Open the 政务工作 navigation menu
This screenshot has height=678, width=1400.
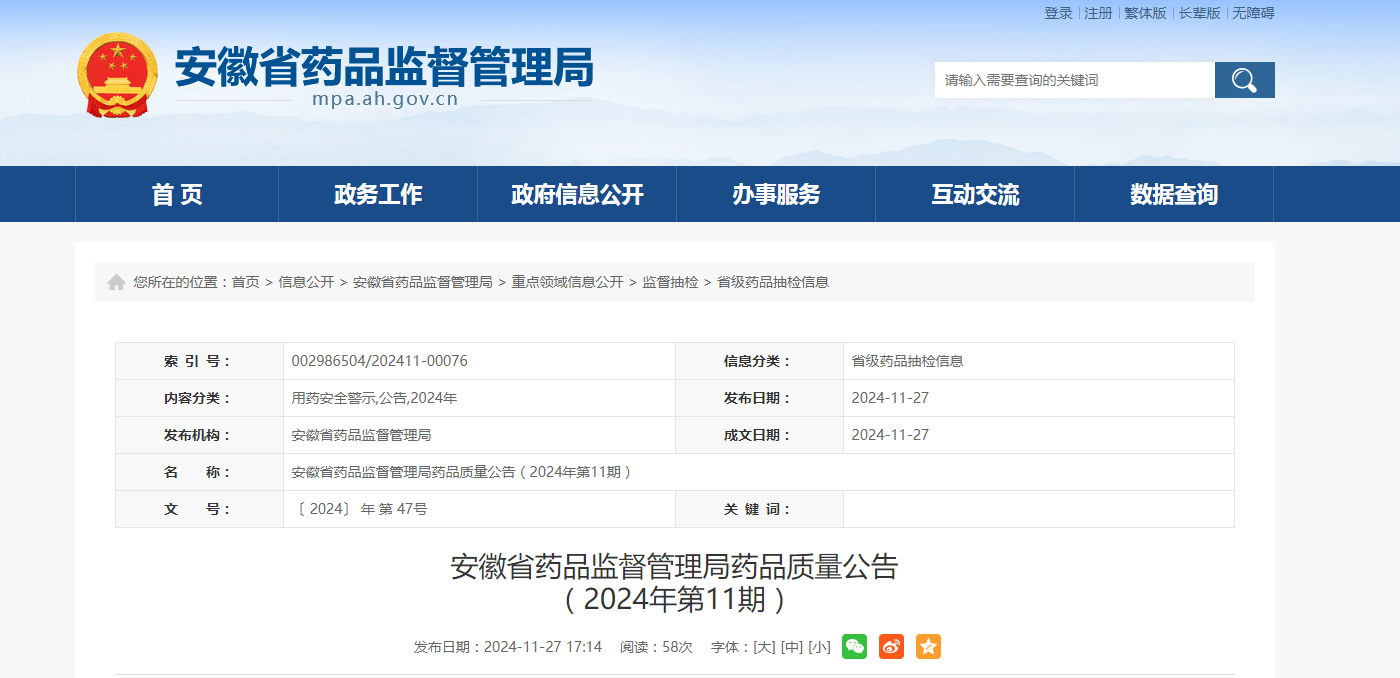(x=378, y=194)
